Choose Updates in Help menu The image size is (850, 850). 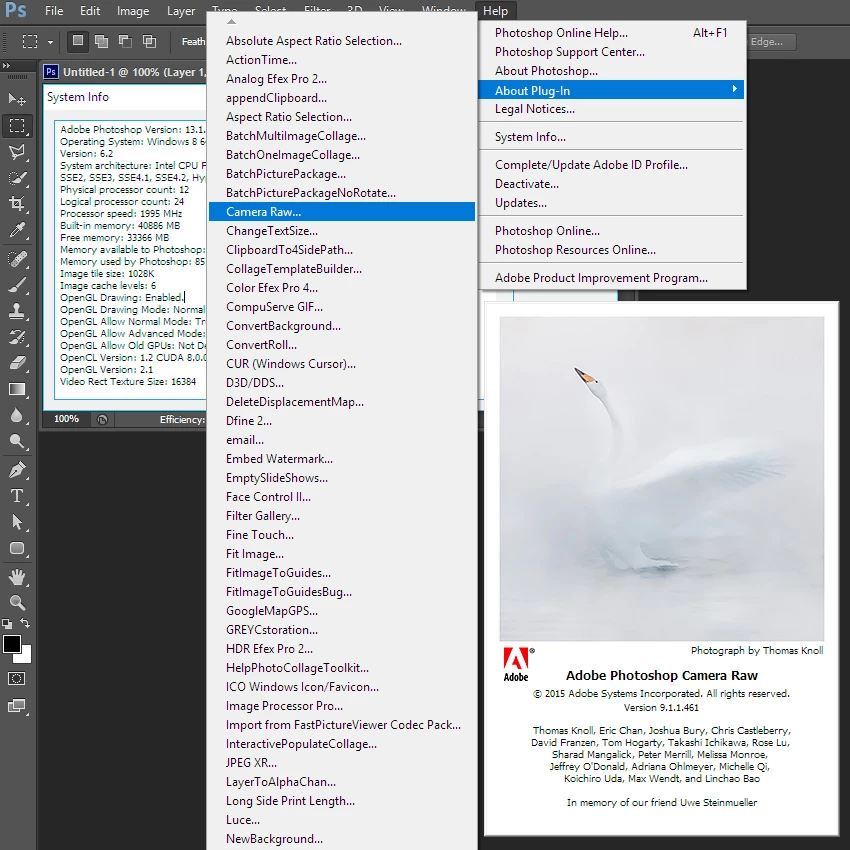click(x=611, y=203)
